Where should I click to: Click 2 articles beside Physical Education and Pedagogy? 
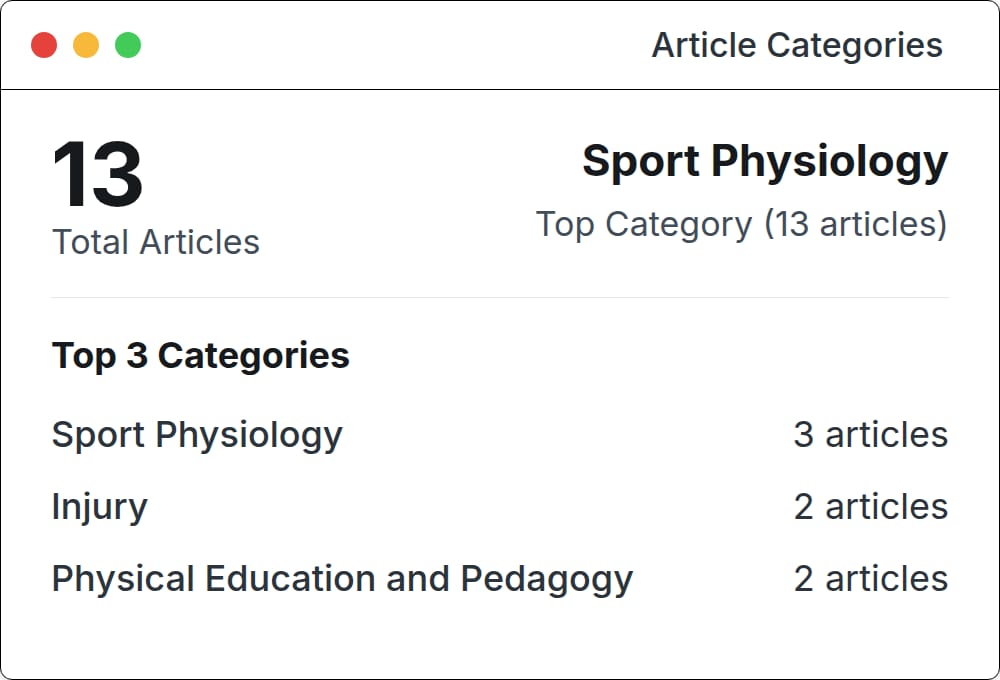870,579
